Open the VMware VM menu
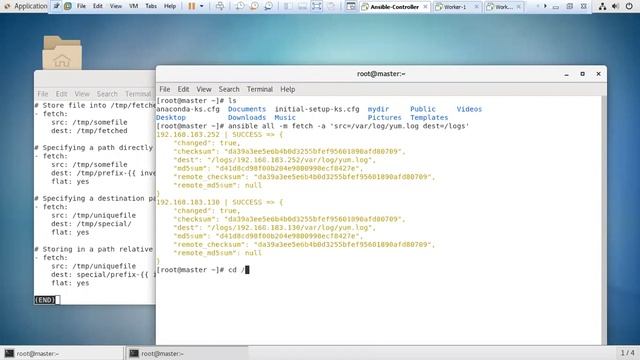 (133, 6)
